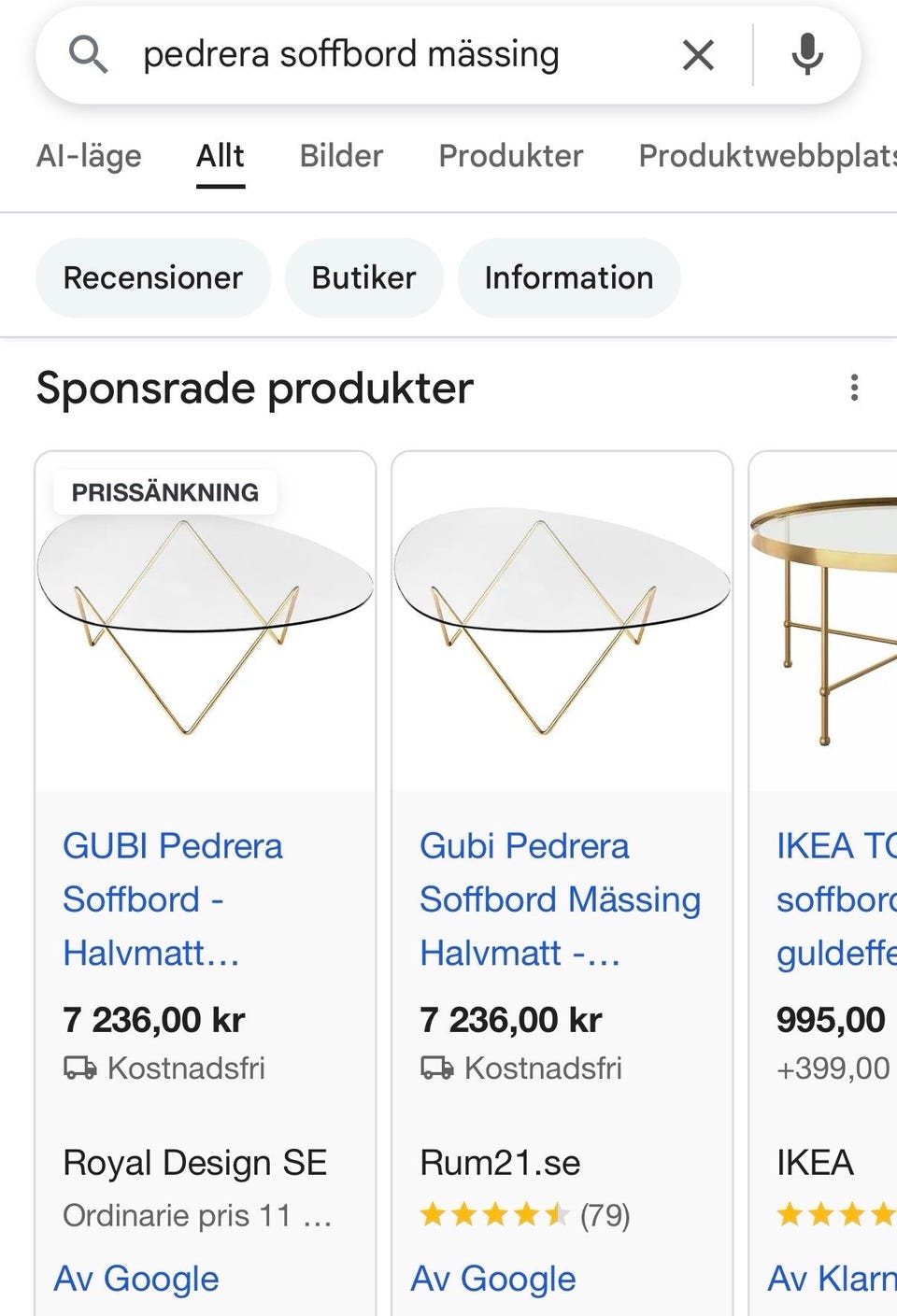Select the Recensioner filter chip

[153, 278]
